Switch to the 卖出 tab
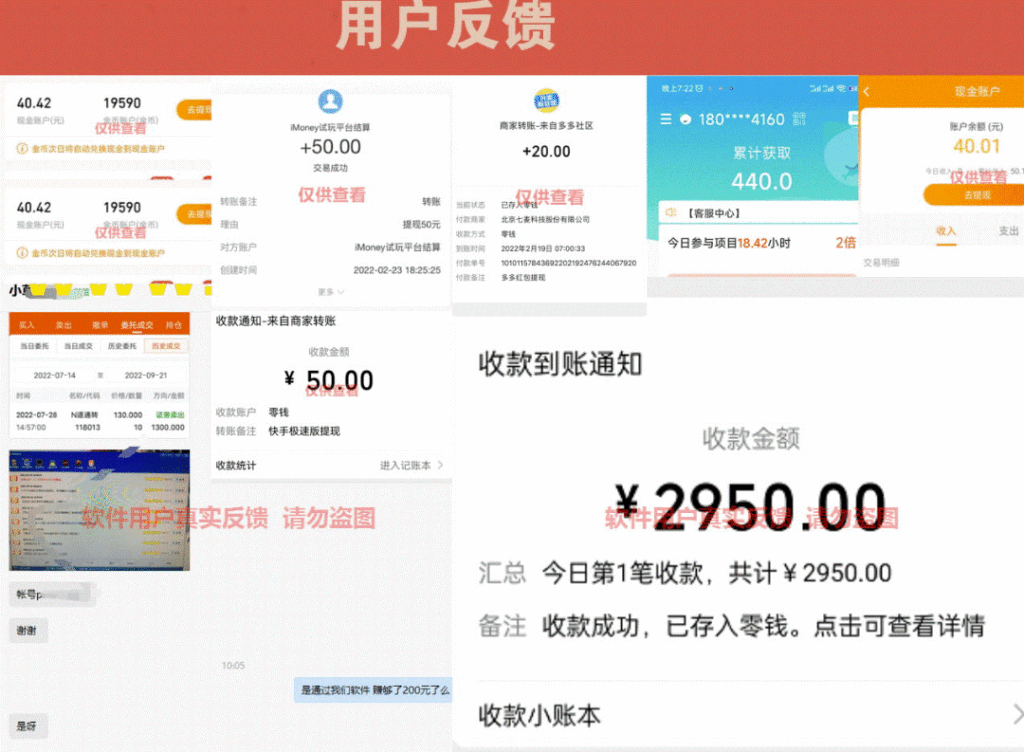The image size is (1024, 752). click(64, 324)
